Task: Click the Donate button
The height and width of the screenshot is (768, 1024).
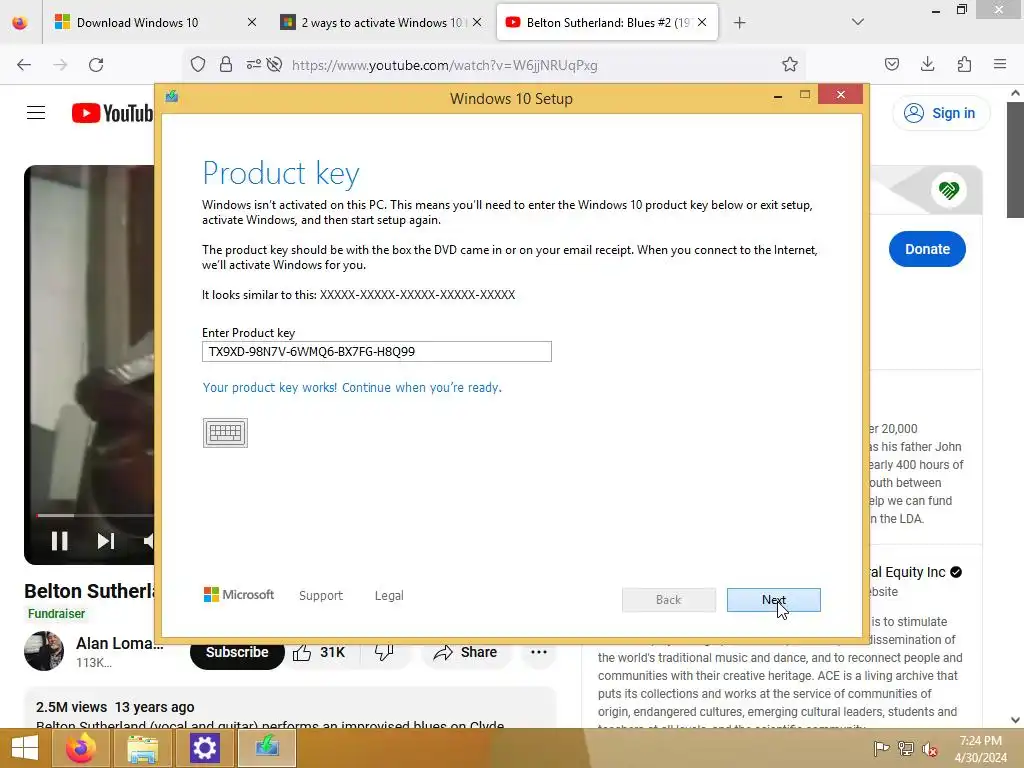Action: point(927,249)
